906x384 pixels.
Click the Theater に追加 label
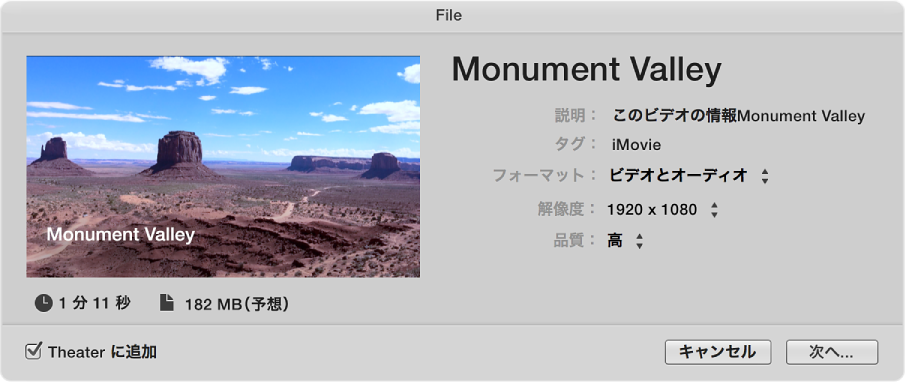[102, 352]
